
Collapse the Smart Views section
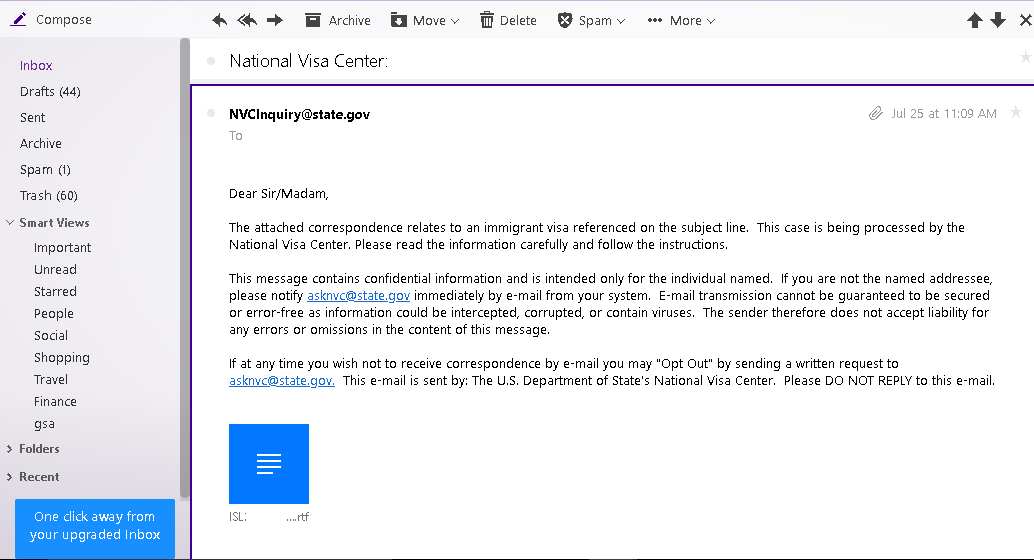coord(10,222)
